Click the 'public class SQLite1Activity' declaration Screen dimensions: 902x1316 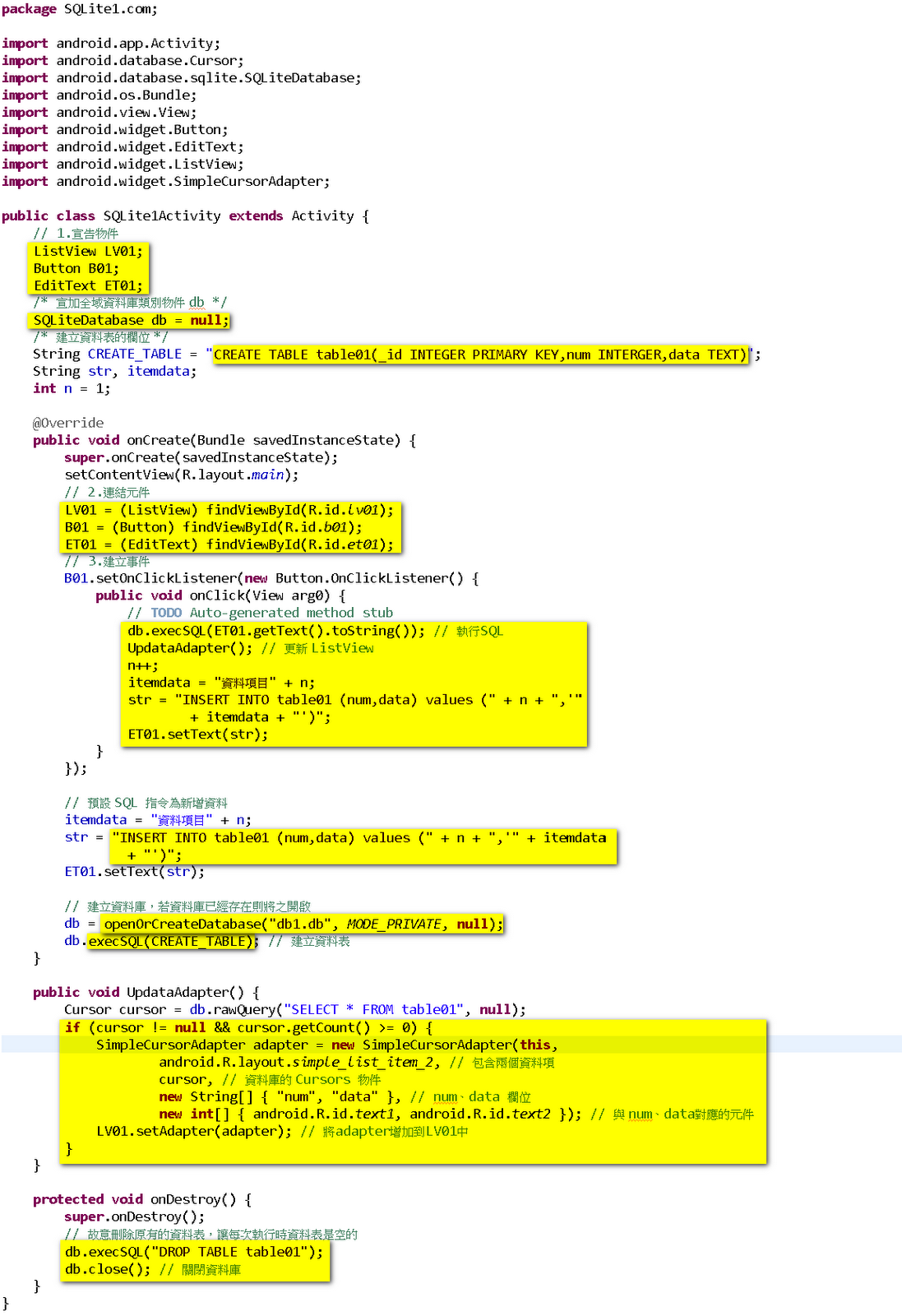(186, 216)
